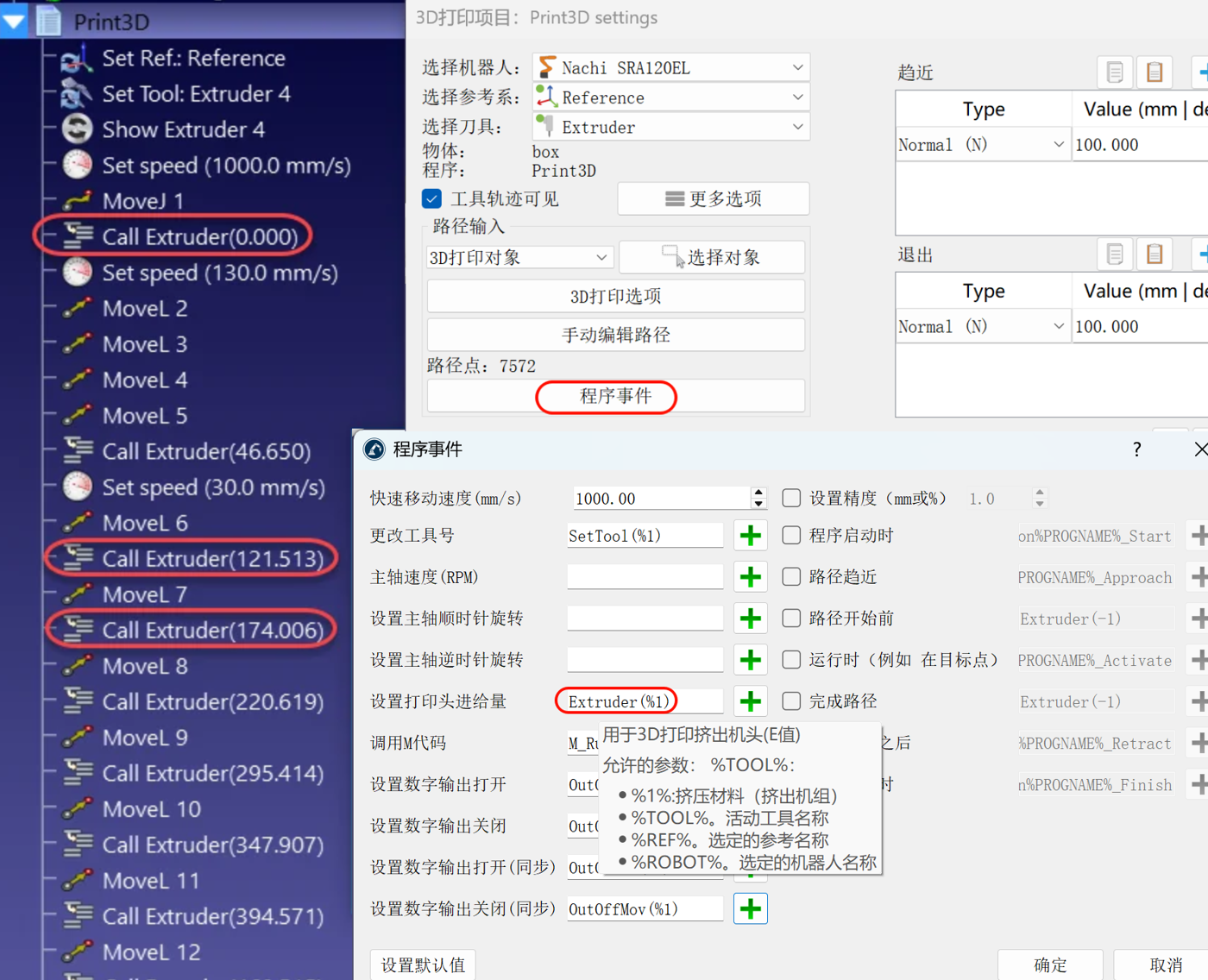This screenshot has width=1208, height=980.
Task: Expand the 3D打印对象 path input dropdown
Action: (519, 258)
